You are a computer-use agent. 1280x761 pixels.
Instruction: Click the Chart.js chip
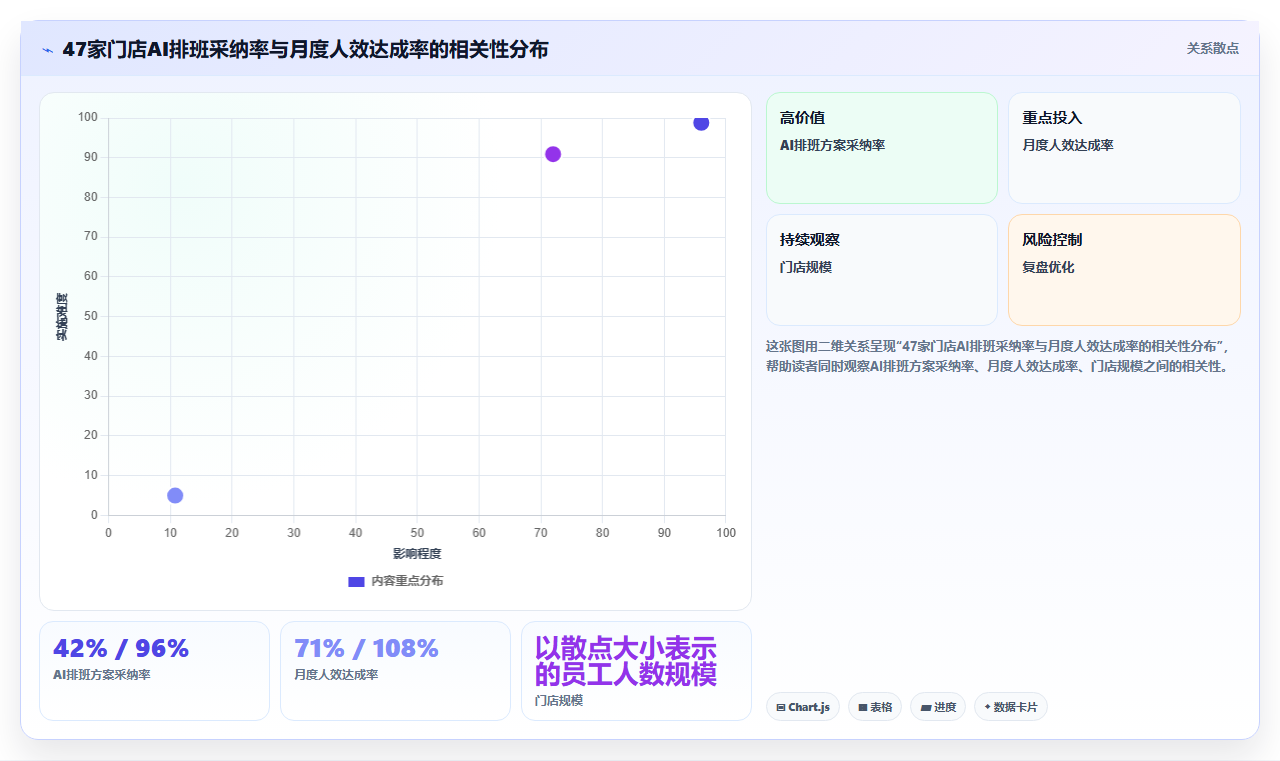pyautogui.click(x=803, y=707)
